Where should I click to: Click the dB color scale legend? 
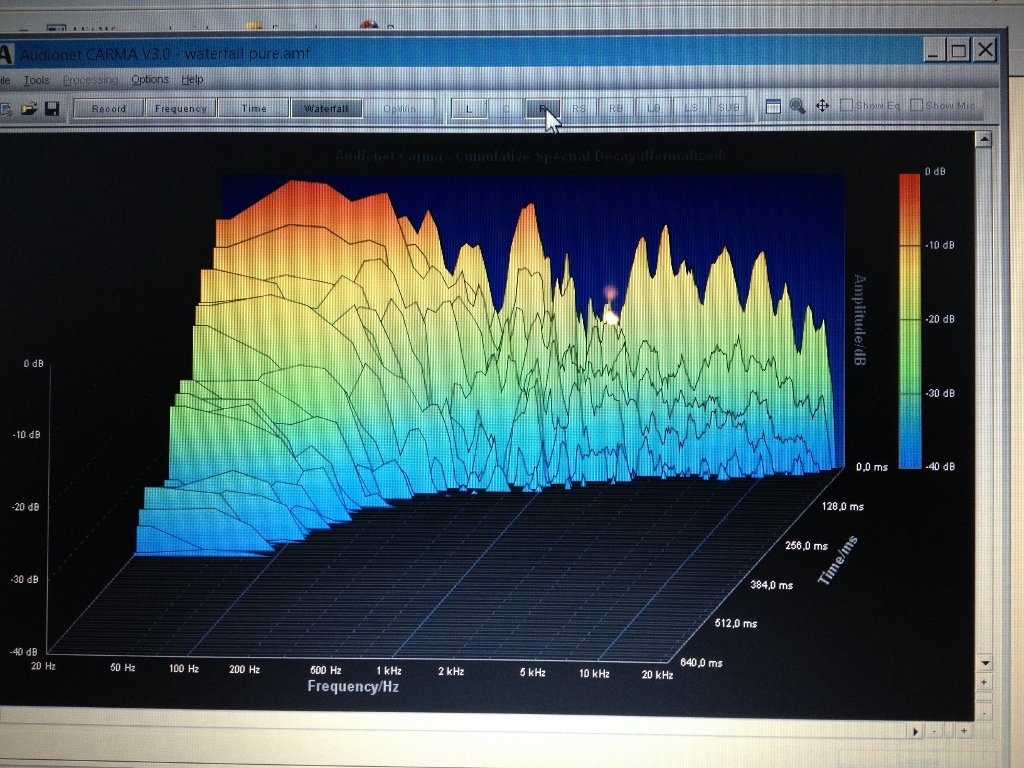point(910,321)
